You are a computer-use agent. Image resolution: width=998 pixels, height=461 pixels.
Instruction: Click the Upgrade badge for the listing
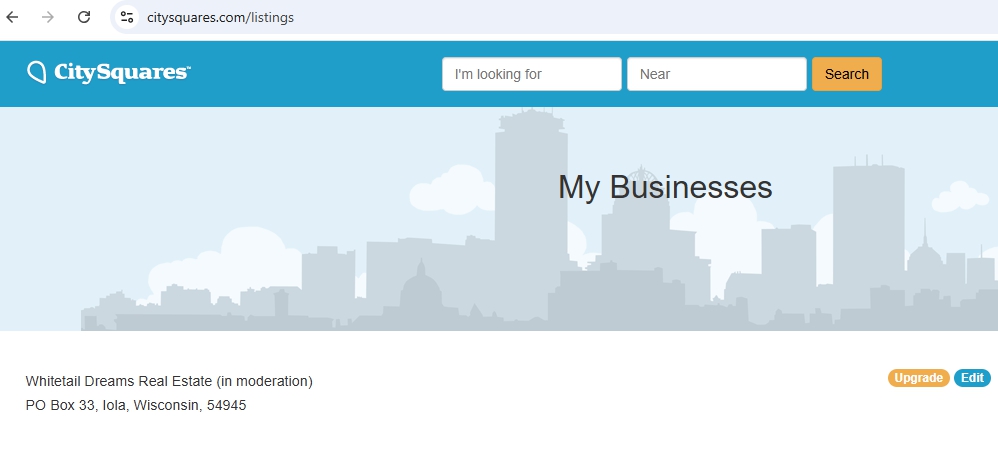pyautogui.click(x=918, y=378)
